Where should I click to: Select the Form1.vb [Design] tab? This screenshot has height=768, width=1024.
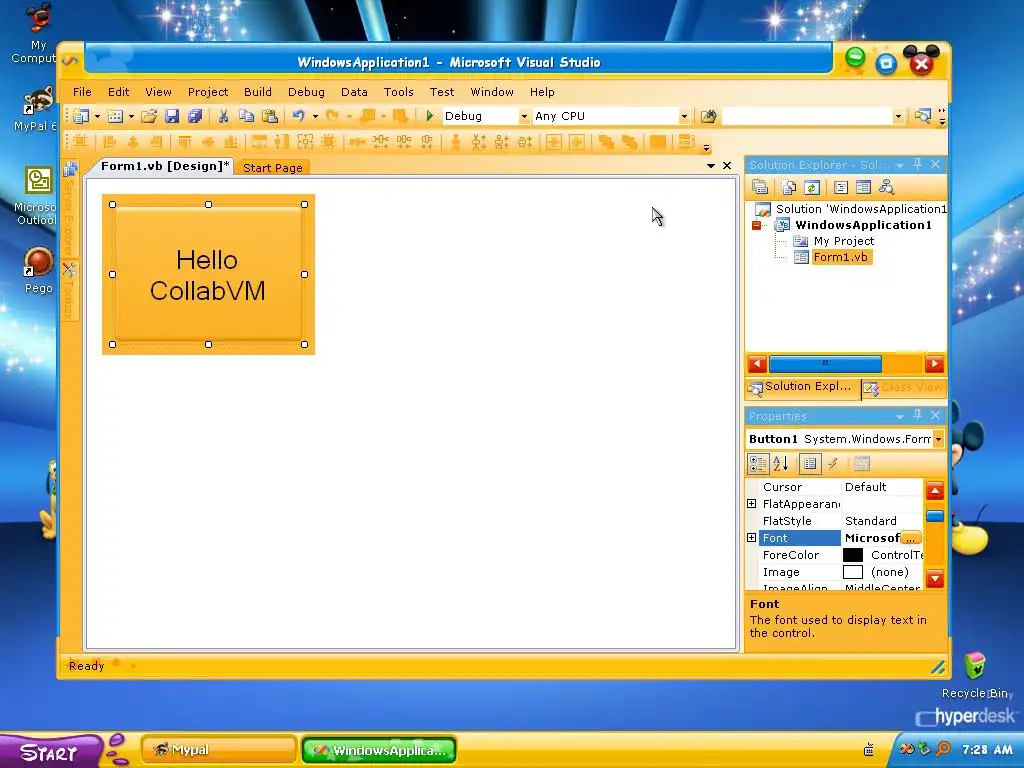click(x=165, y=166)
